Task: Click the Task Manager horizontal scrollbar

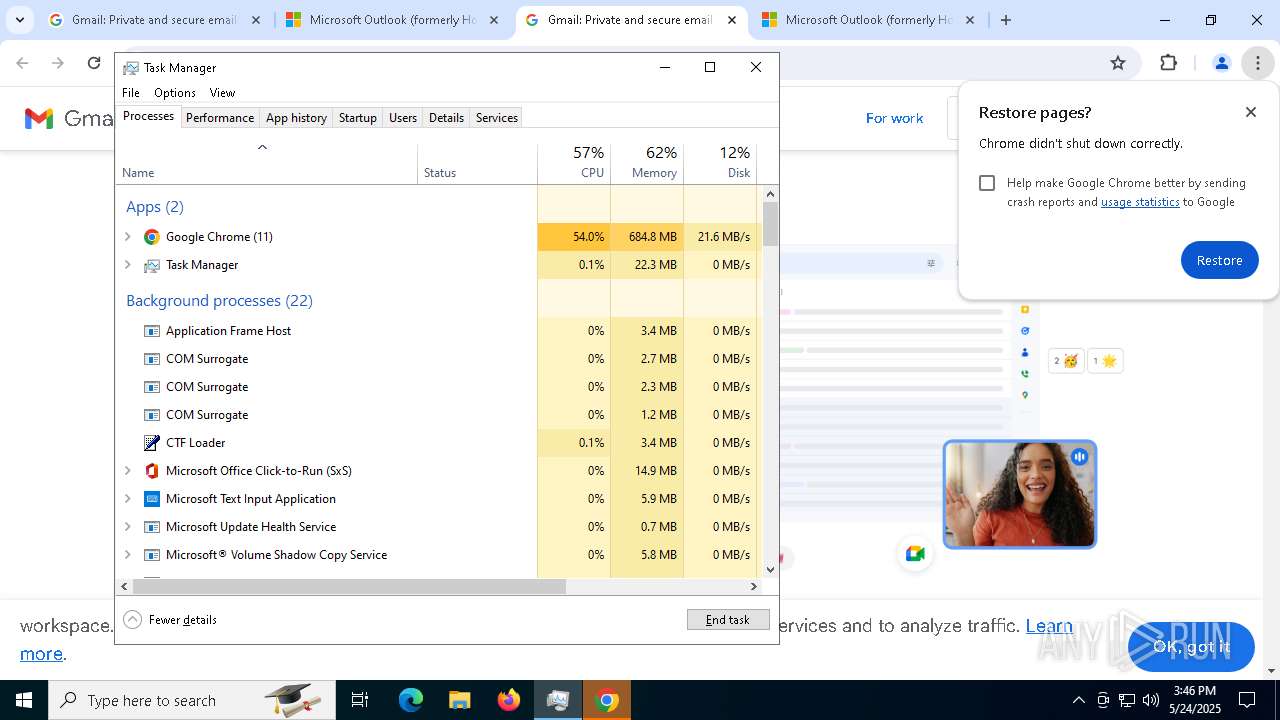Action: click(349, 587)
